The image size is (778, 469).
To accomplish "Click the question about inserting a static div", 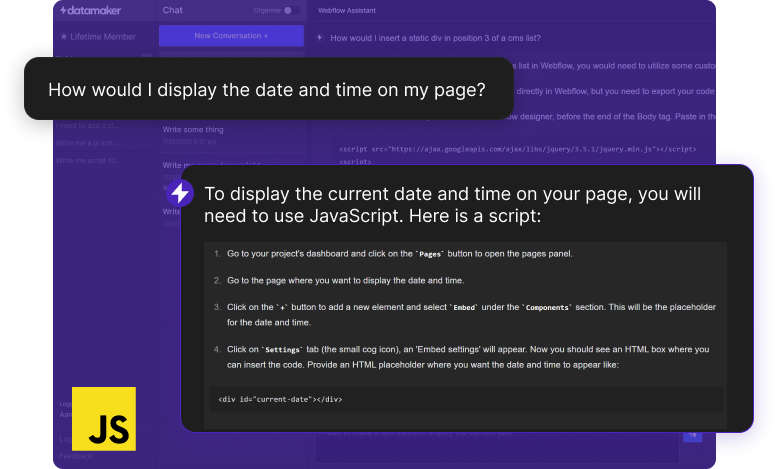I will point(435,38).
